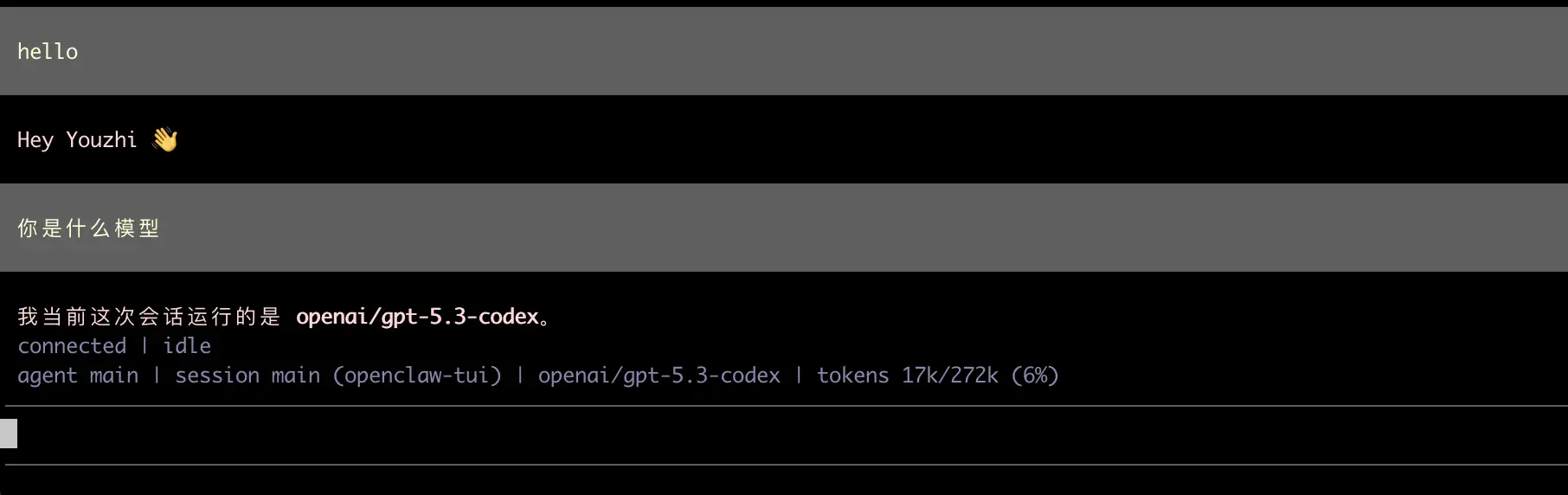Click 'session main (openclaw-tui)' status item

337,376
